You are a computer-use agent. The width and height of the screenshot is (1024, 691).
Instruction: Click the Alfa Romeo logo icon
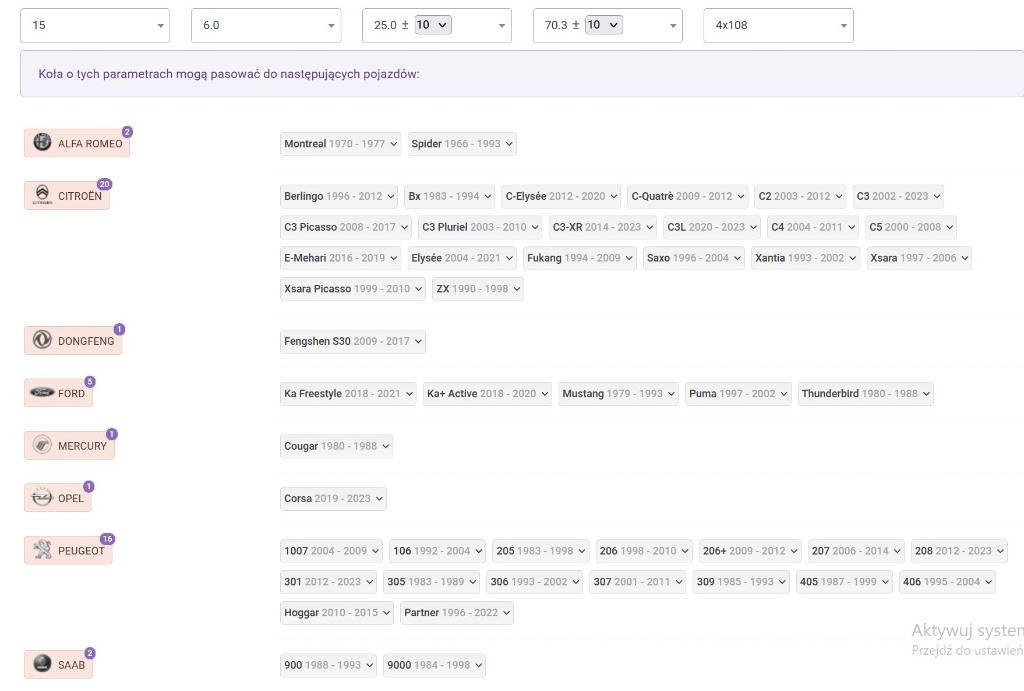(42, 143)
